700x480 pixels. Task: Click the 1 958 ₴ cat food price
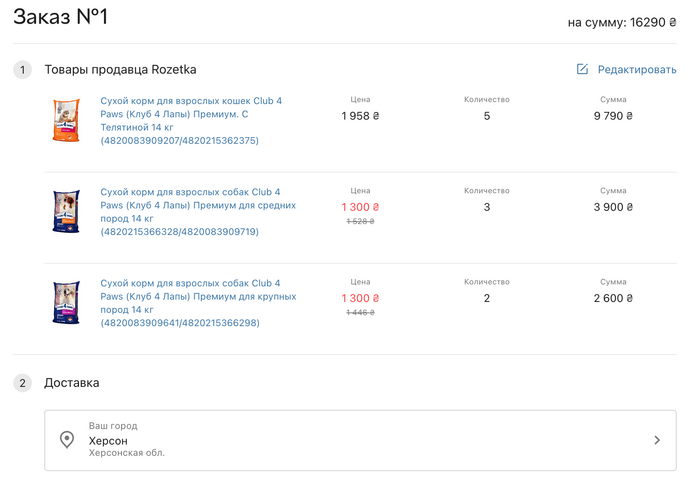coord(360,116)
